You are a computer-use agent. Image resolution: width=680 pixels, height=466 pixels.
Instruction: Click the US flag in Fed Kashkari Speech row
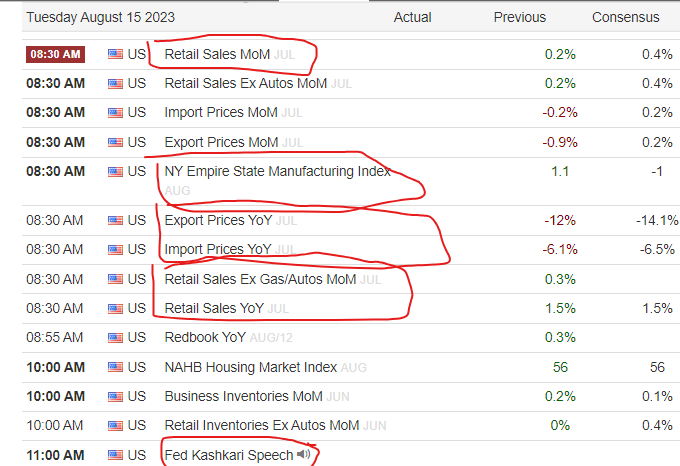point(115,455)
